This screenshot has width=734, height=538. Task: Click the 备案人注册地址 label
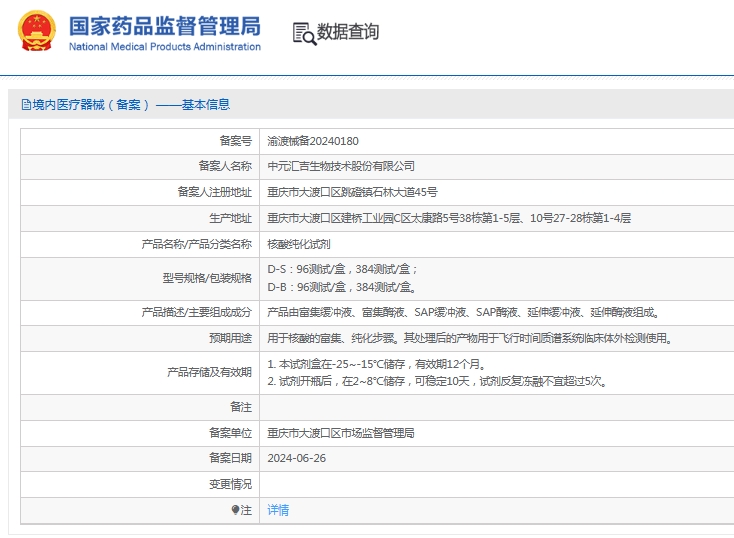point(215,192)
